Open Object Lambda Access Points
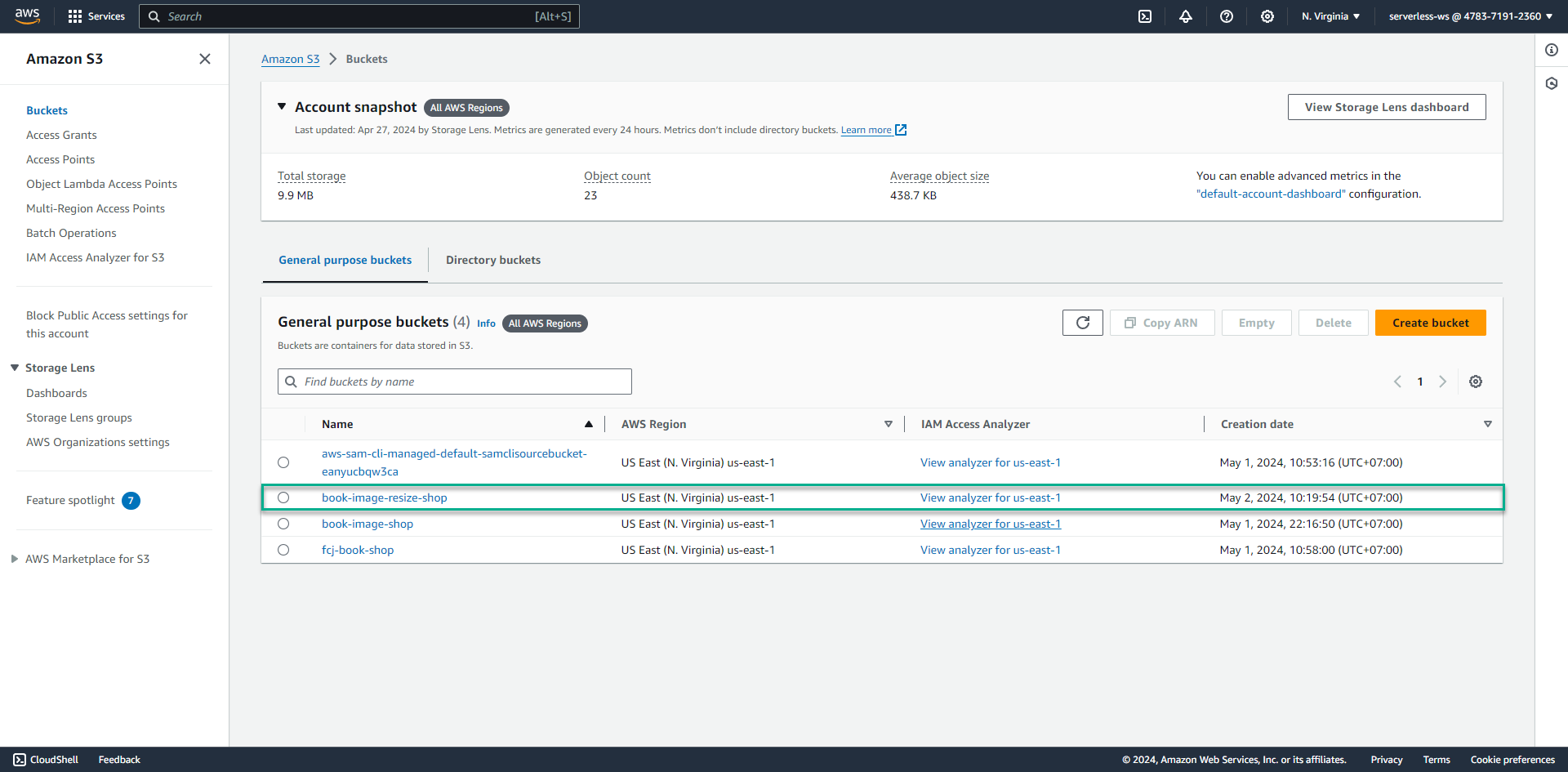 pyautogui.click(x=101, y=184)
